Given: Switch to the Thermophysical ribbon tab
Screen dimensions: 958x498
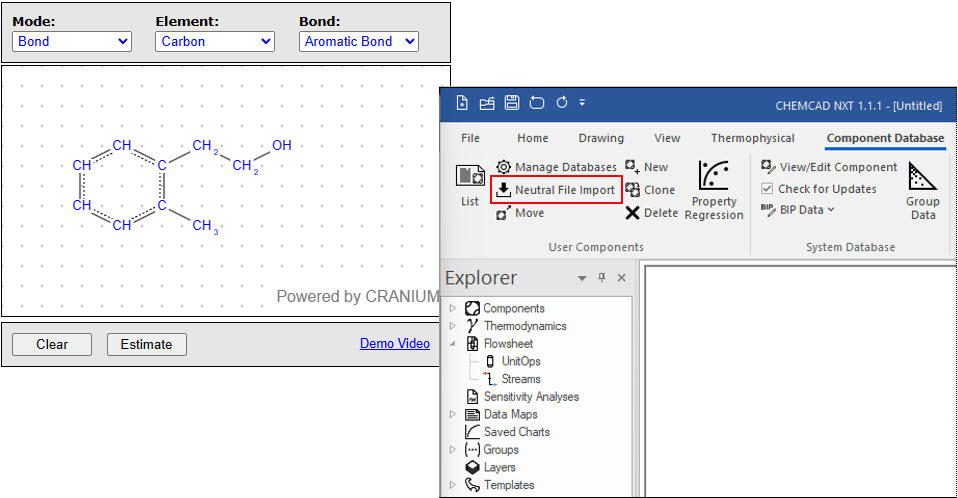Looking at the screenshot, I should (752, 138).
